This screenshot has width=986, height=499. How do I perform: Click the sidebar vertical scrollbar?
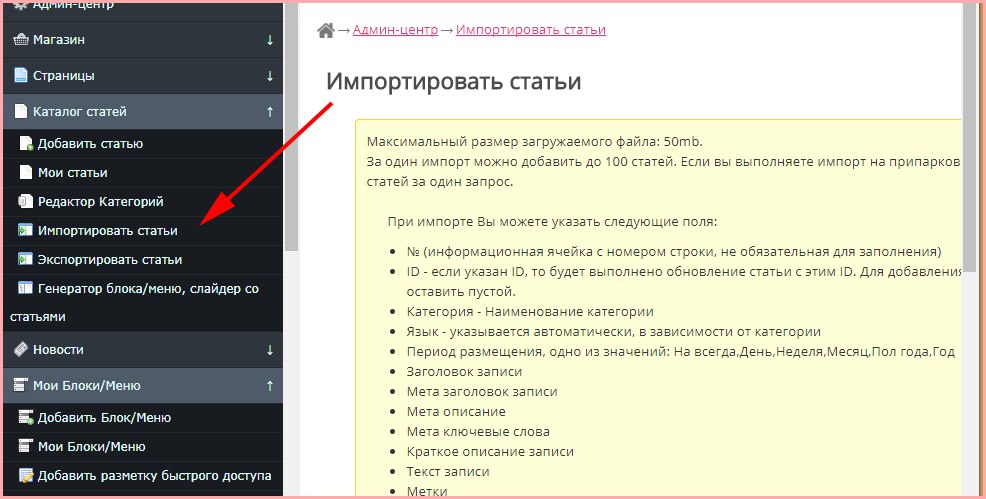[x=291, y=130]
